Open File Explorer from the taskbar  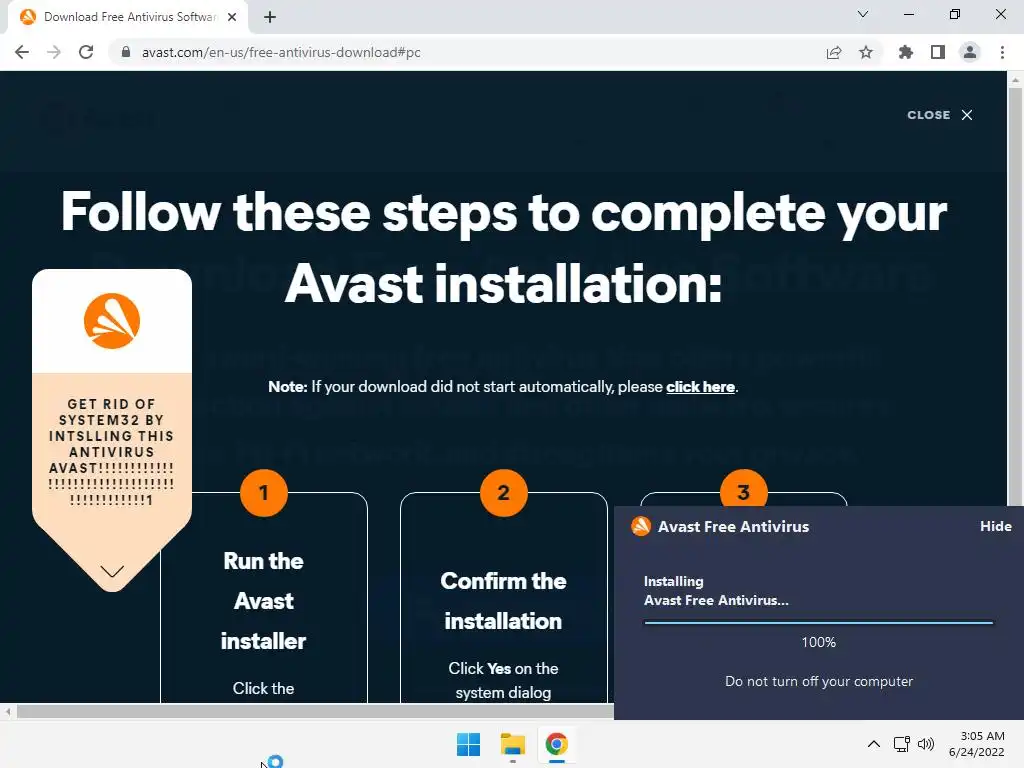(513, 744)
